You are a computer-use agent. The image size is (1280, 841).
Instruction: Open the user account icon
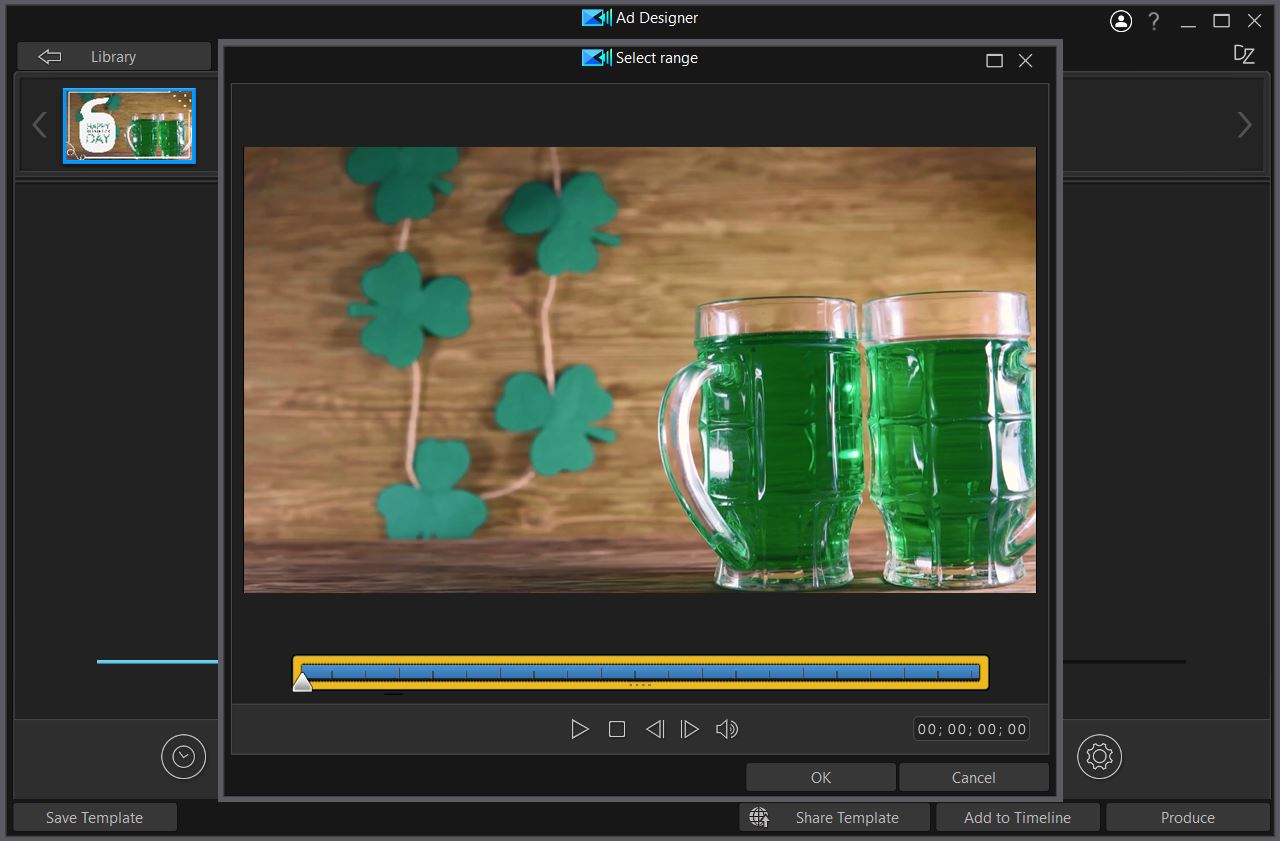pyautogui.click(x=1121, y=21)
